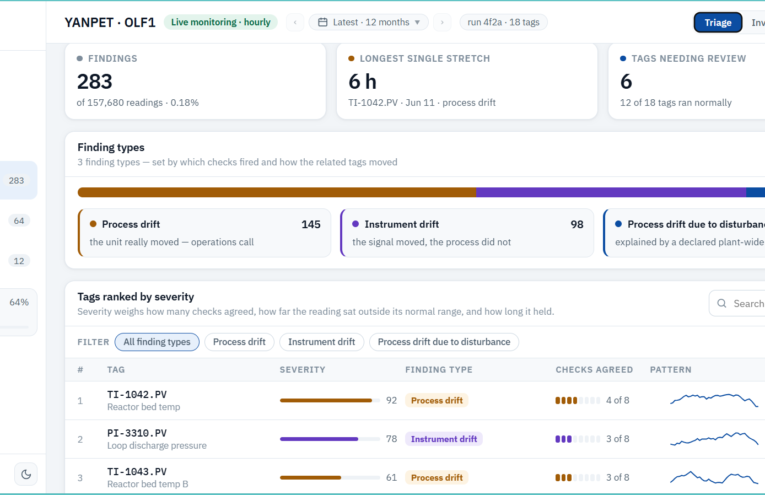View PI-3310.PV pattern sparkline
Viewport: 765px width, 495px height.
click(x=714, y=438)
